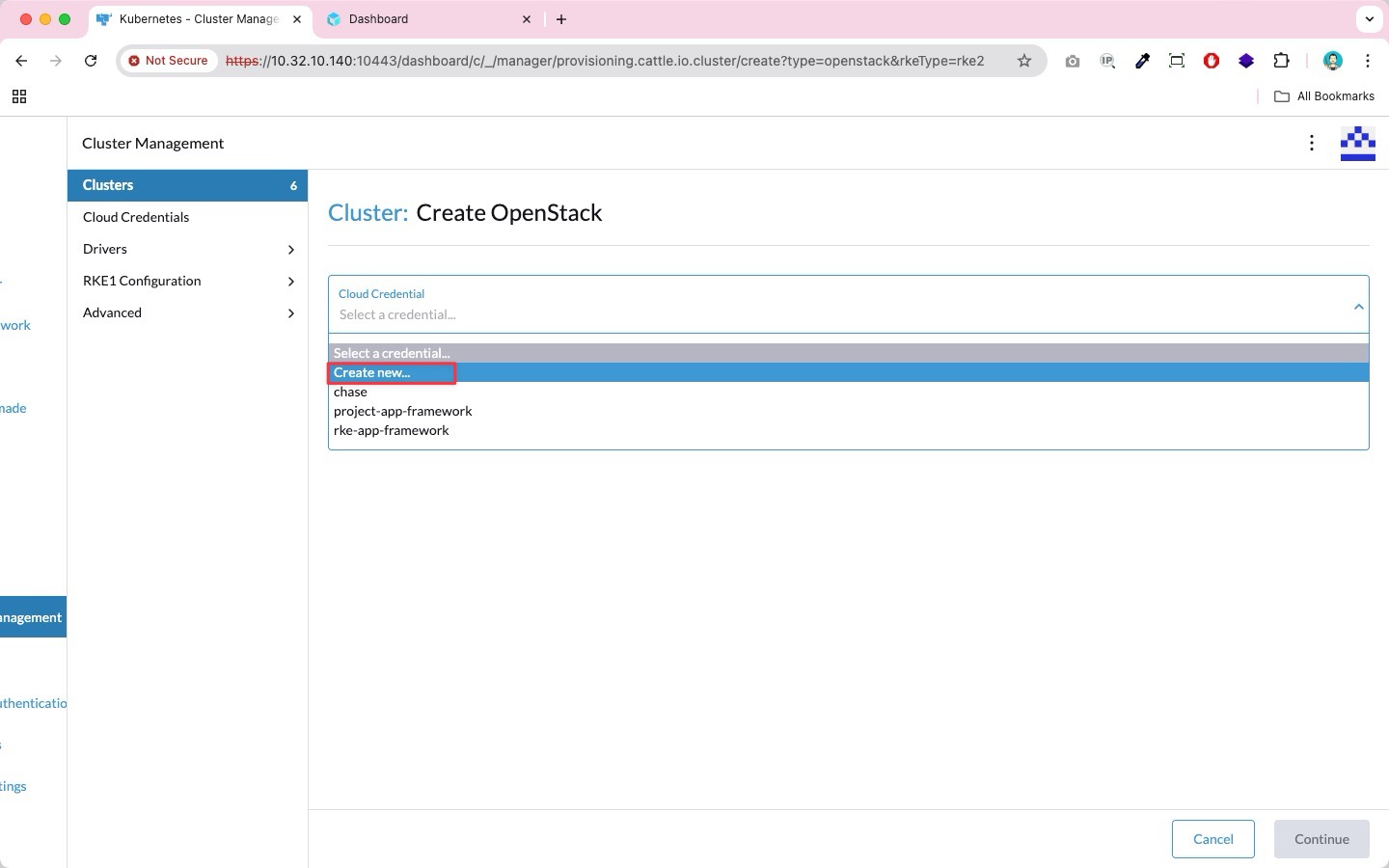Click the screen capture frame extension icon
1389x868 pixels.
1177,61
